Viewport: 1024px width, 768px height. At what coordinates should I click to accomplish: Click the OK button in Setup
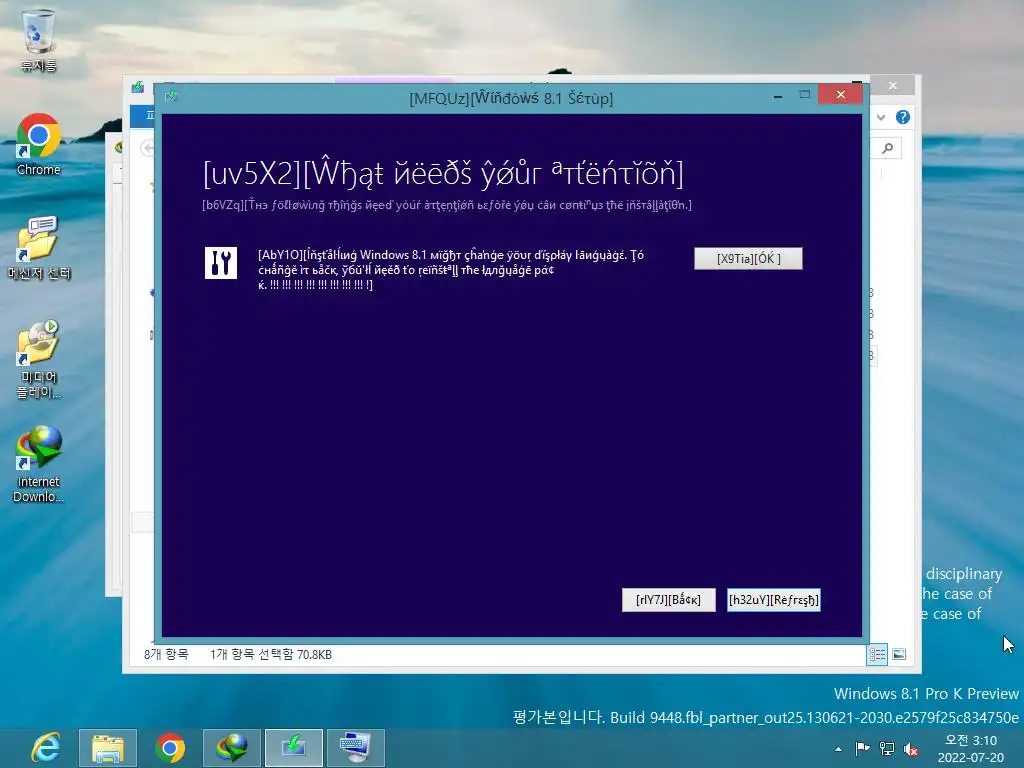tap(748, 259)
